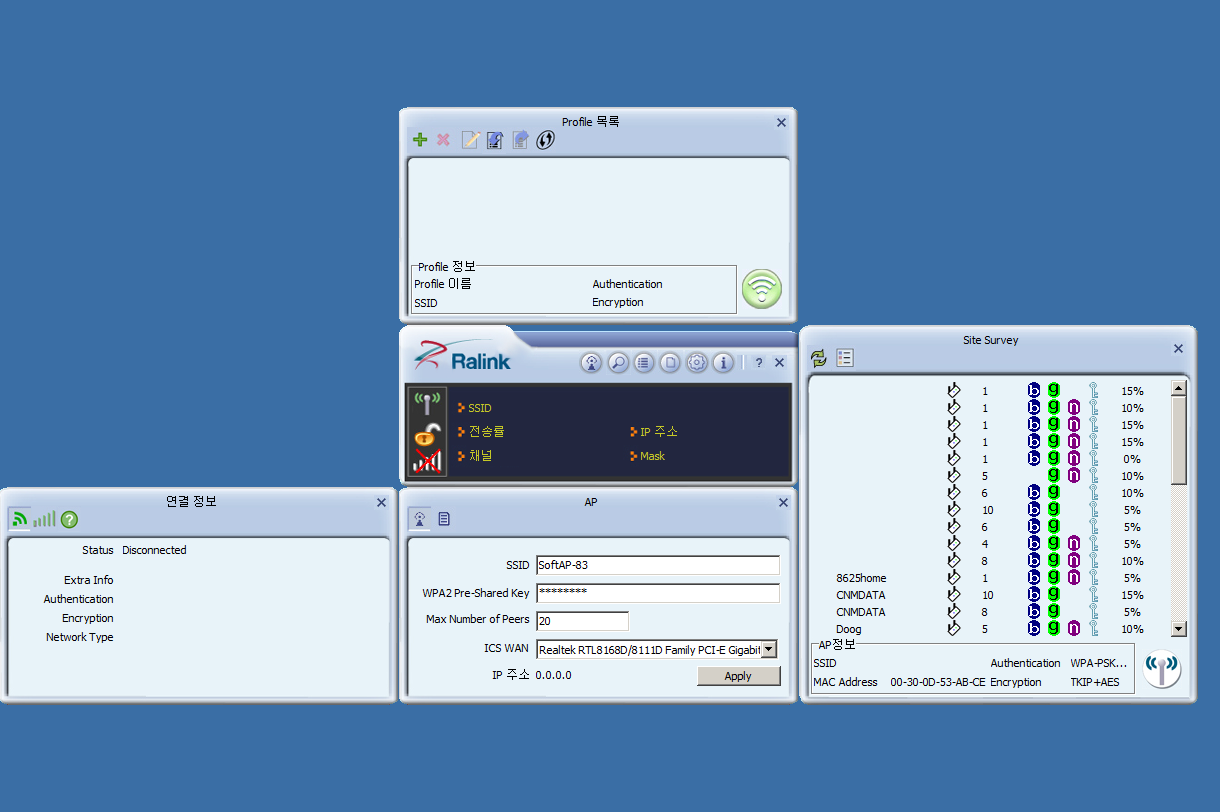Image resolution: width=1220 pixels, height=812 pixels.
Task: Click the WPS round arrows icon in Profile toolbar
Action: pyautogui.click(x=545, y=140)
